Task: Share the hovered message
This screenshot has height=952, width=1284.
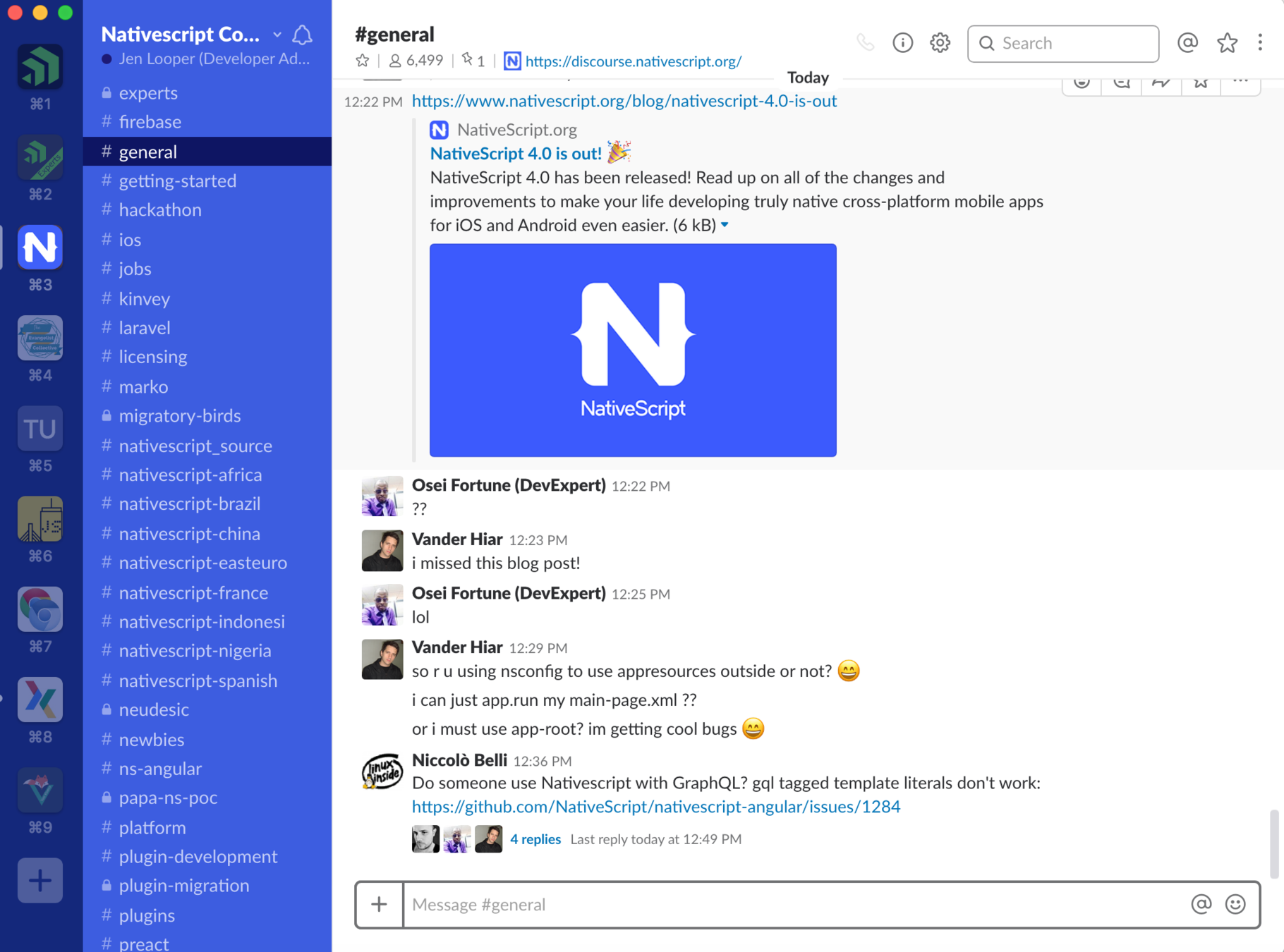Action: click(1161, 83)
